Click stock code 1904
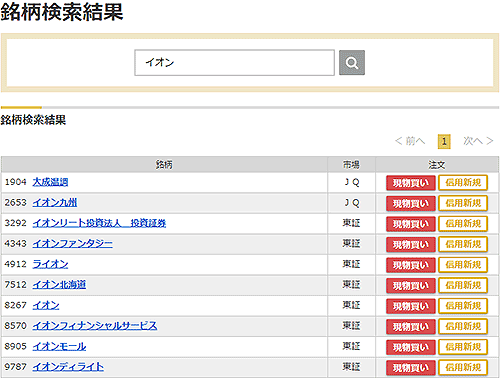This screenshot has height=378, width=500. click(15, 182)
